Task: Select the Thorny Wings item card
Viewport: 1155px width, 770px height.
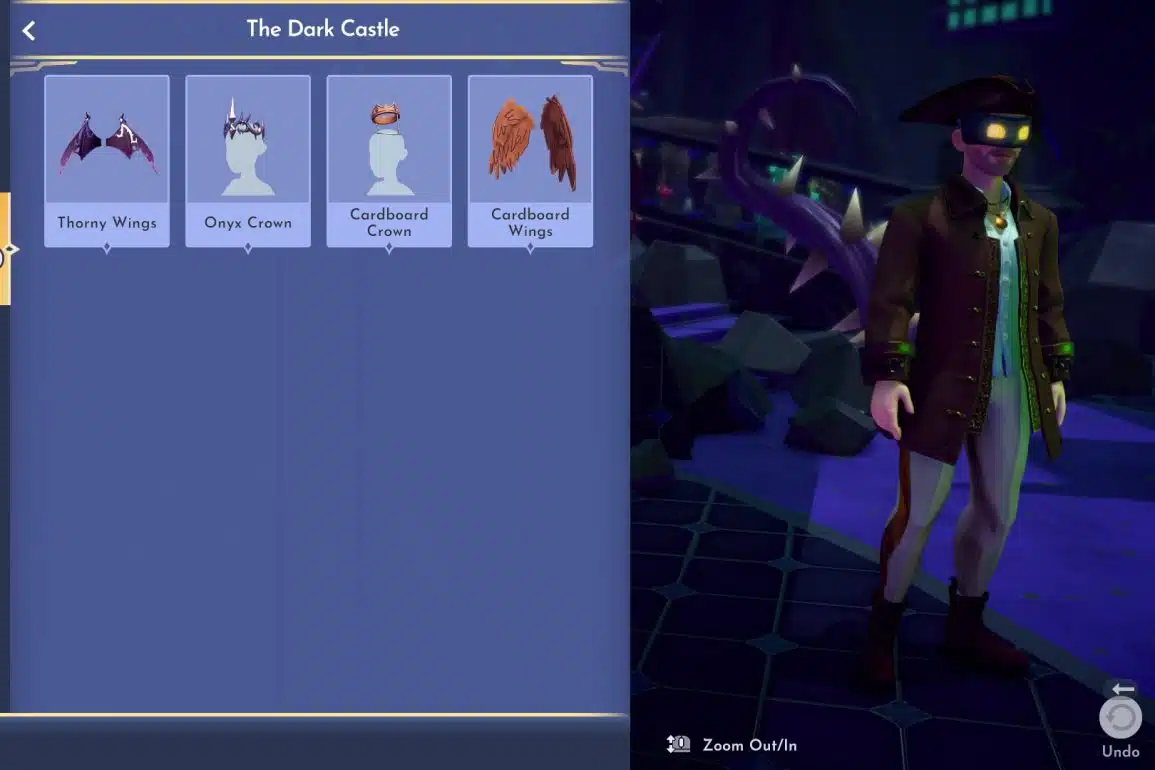Action: (x=107, y=161)
